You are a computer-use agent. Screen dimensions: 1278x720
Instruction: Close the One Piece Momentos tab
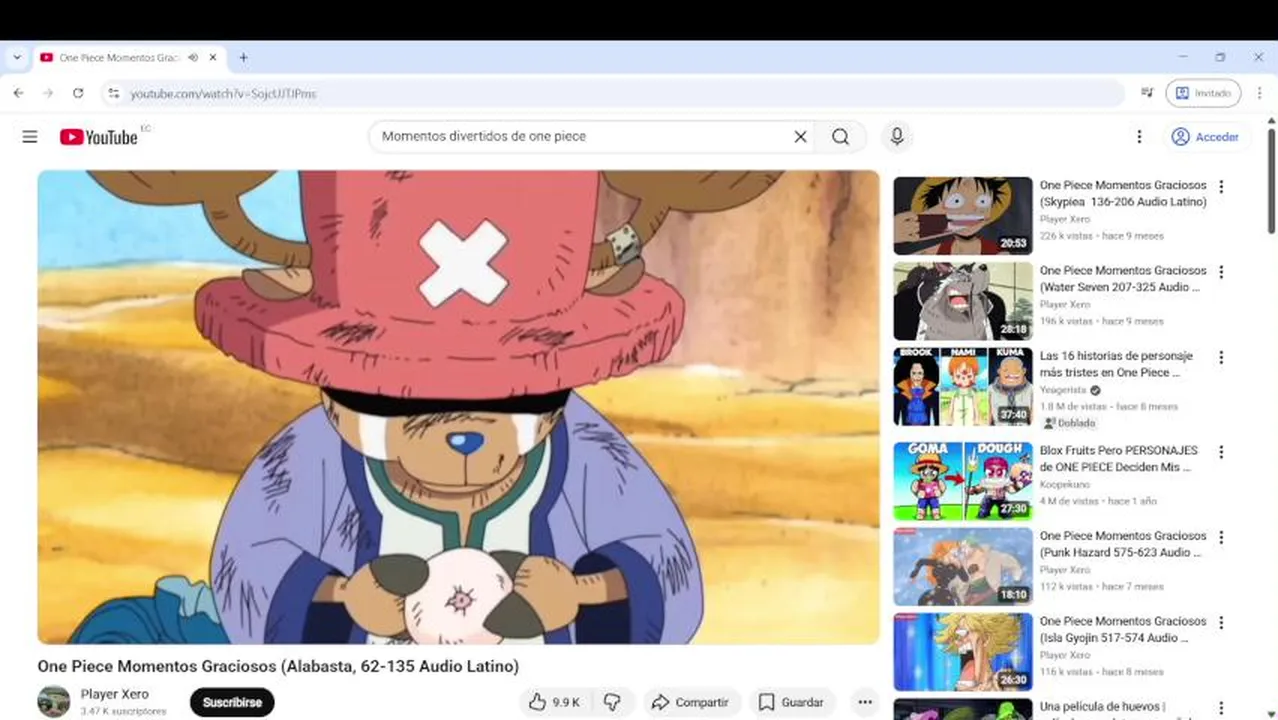pyautogui.click(x=212, y=58)
